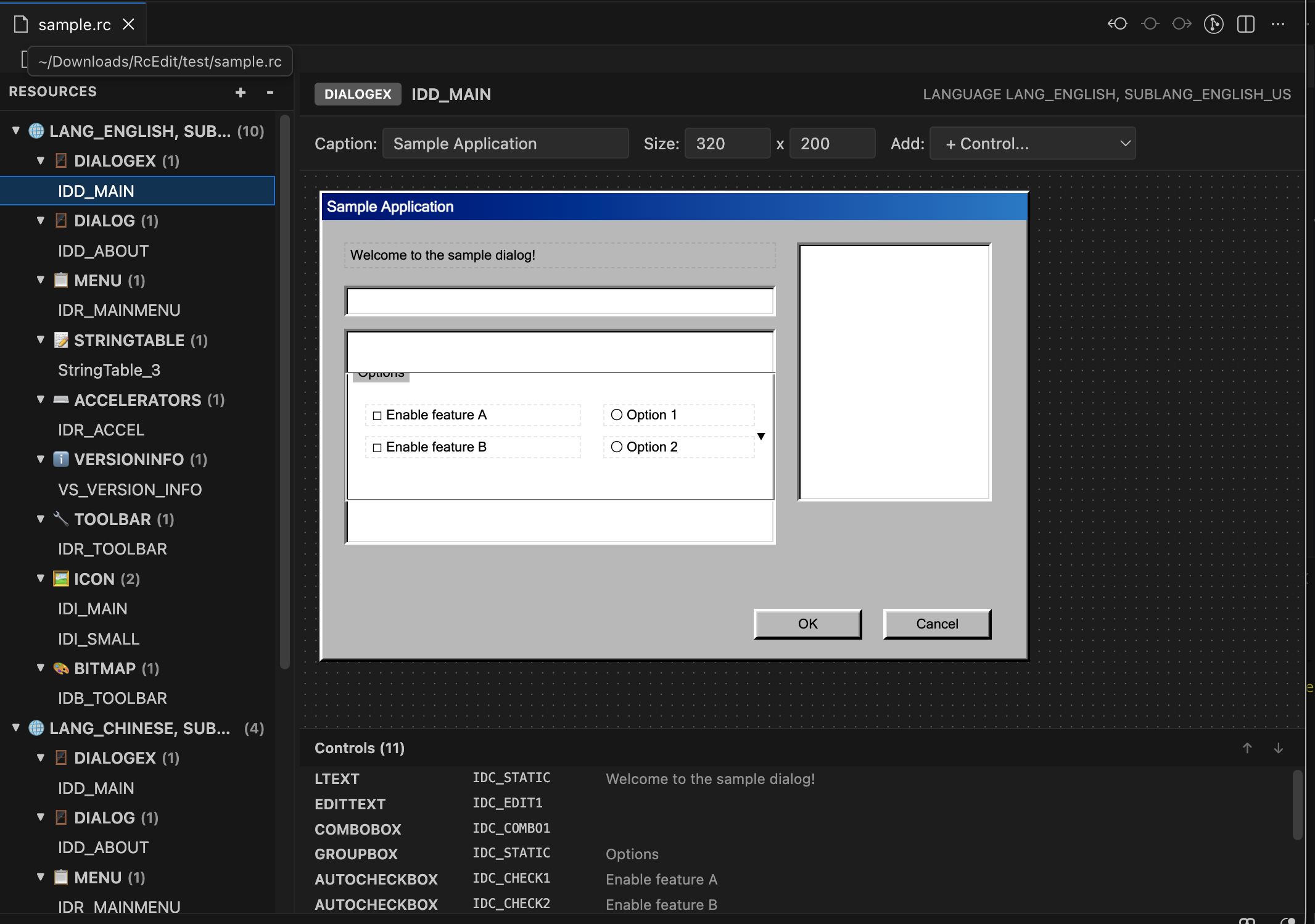
Task: Edit the Caption field showing Sample Application
Action: (x=505, y=143)
